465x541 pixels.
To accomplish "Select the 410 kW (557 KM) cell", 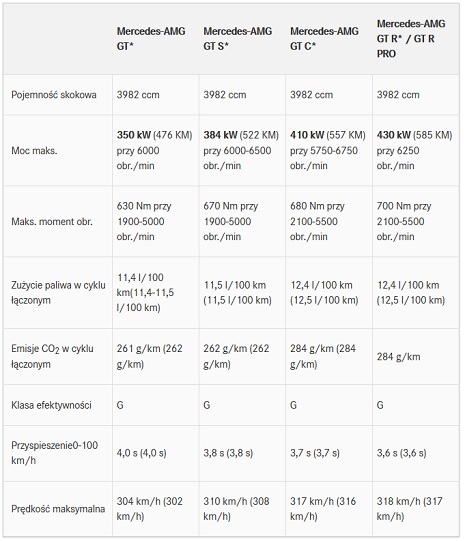I will click(x=327, y=150).
